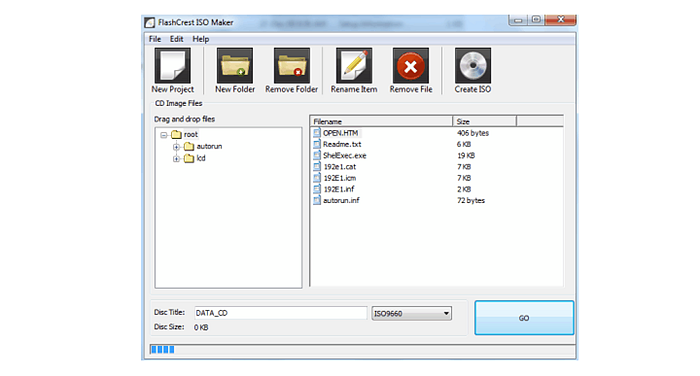This screenshot has width=700, height=376.
Task: Click the 19 KB size value
Action: pyautogui.click(x=466, y=155)
